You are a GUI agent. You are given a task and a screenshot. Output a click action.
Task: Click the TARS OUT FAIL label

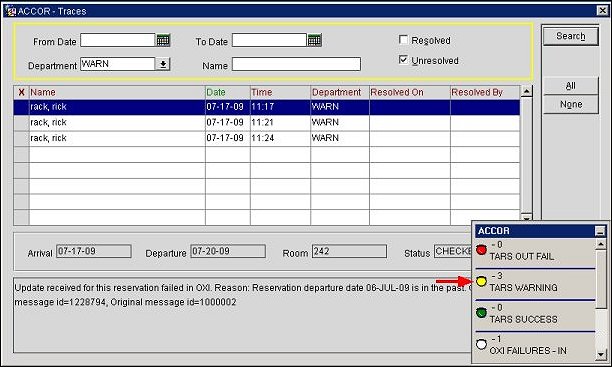pos(522,257)
